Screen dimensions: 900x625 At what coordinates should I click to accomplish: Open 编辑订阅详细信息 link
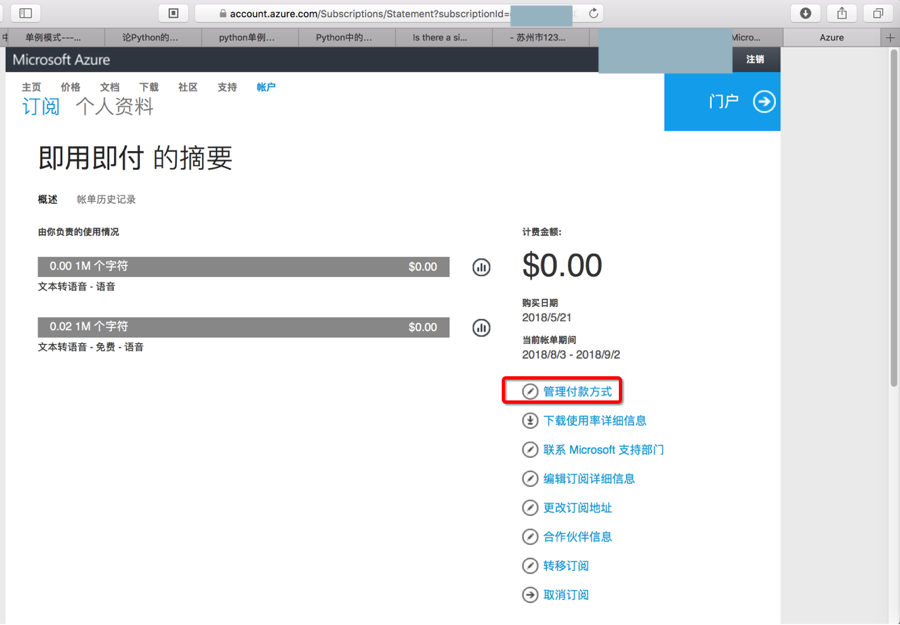pyautogui.click(x=589, y=479)
